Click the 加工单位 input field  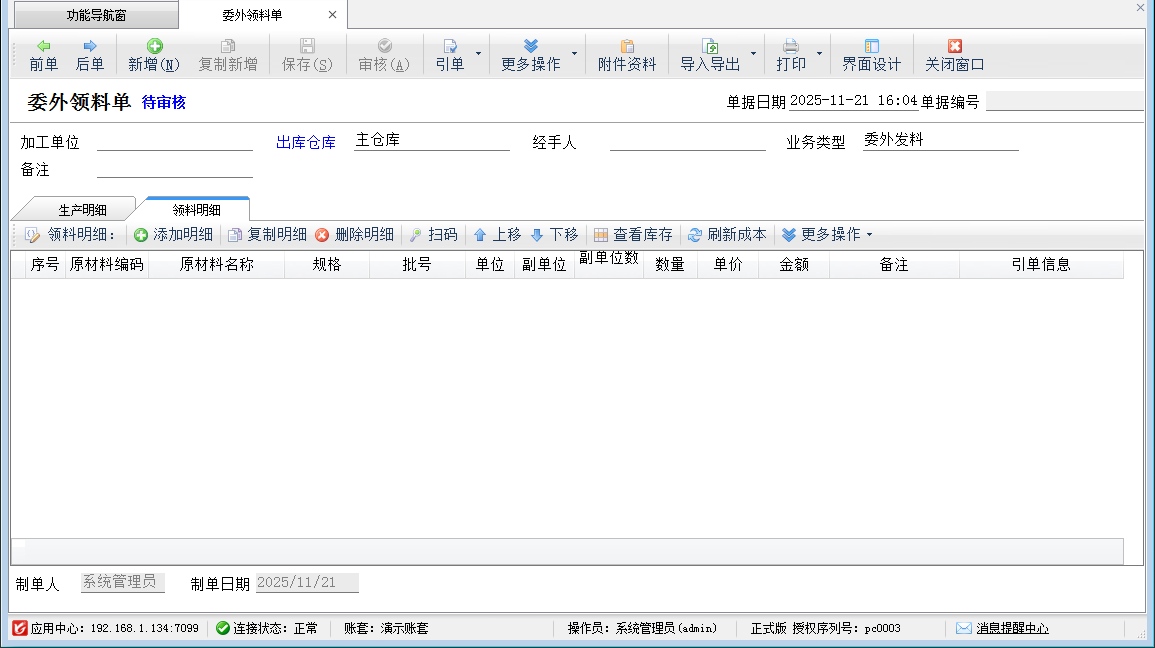[174, 141]
